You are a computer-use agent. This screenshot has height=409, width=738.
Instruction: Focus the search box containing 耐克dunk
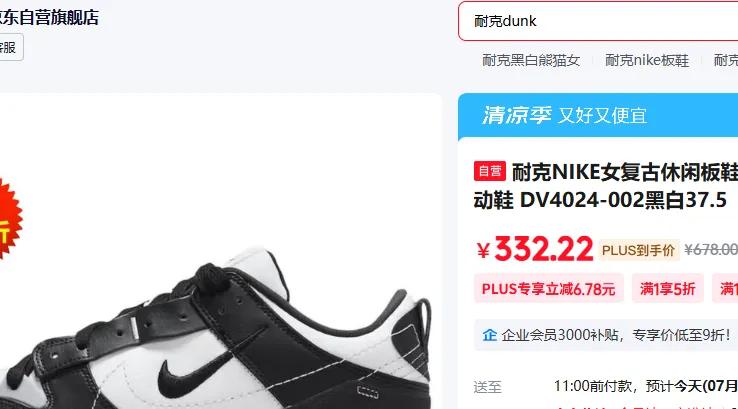coord(598,21)
